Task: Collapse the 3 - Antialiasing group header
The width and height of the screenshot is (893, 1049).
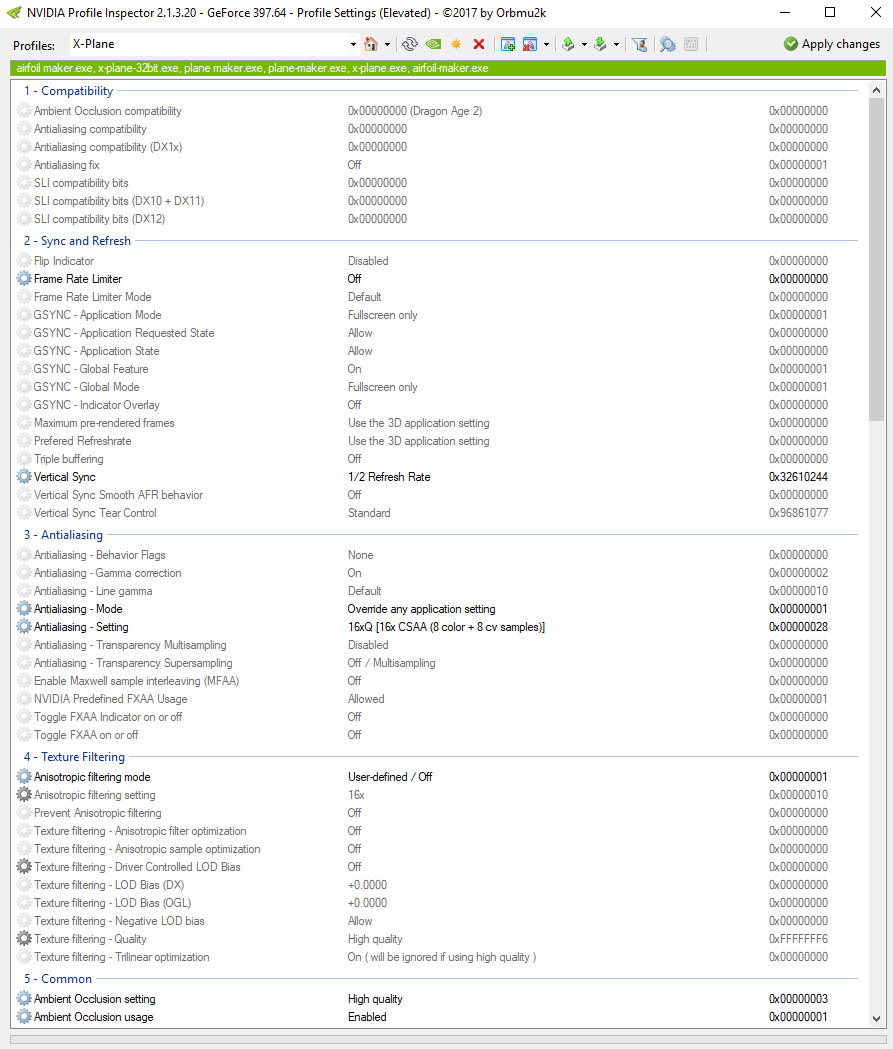Action: [x=63, y=535]
